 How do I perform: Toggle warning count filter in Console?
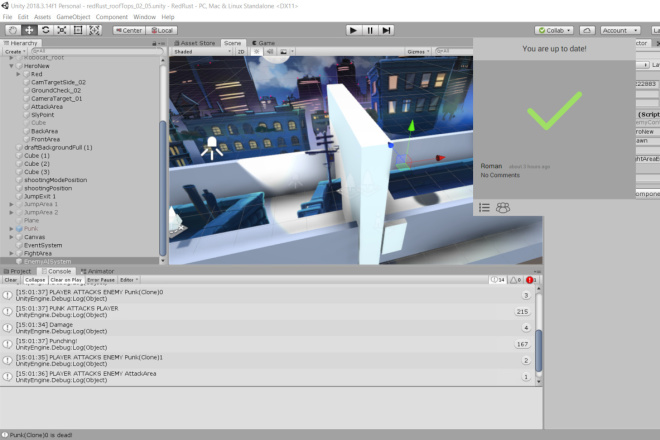(x=516, y=280)
